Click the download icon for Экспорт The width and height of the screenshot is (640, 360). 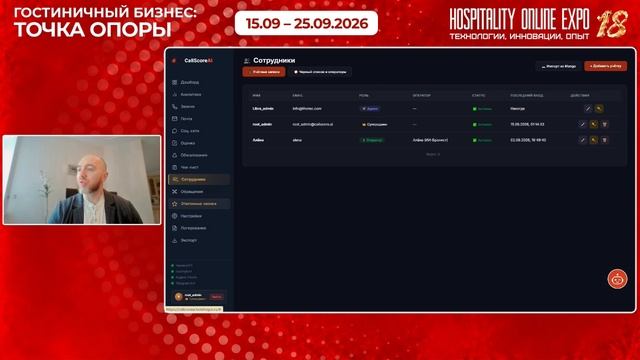175,240
